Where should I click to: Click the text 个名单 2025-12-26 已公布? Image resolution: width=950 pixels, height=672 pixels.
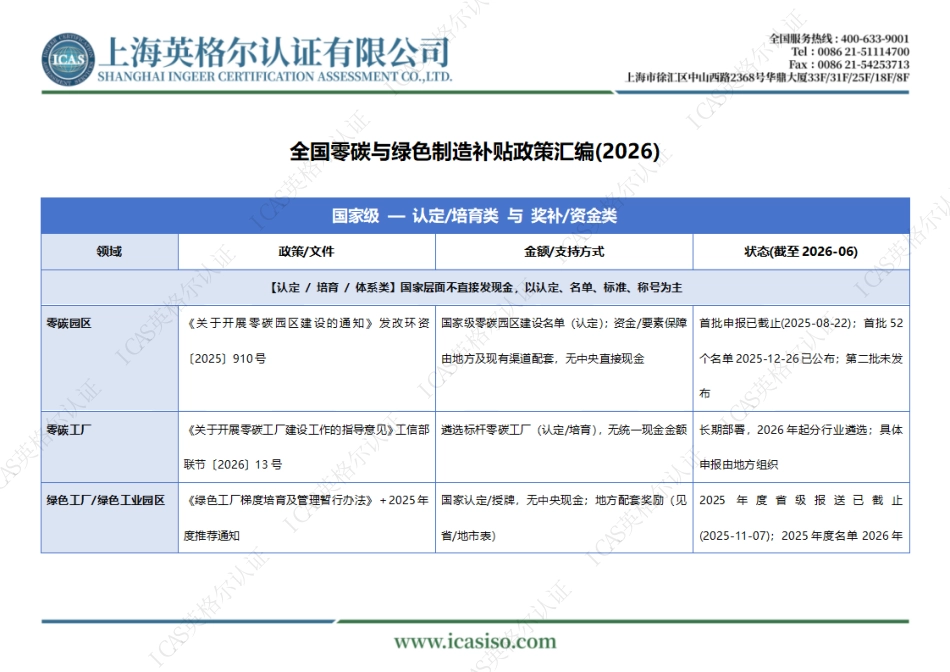[768, 359]
